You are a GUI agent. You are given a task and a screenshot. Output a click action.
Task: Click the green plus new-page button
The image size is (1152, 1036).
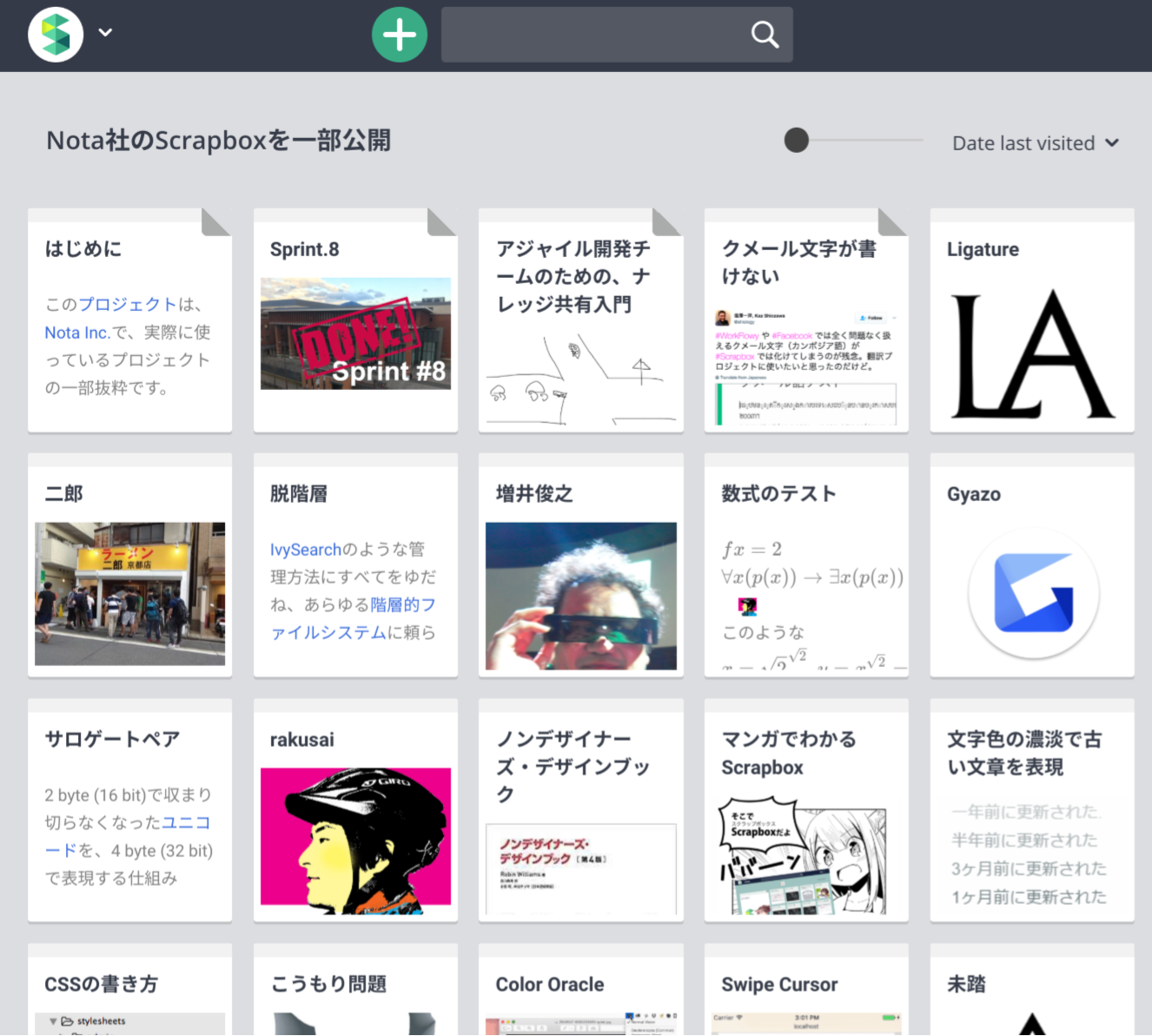coord(400,35)
